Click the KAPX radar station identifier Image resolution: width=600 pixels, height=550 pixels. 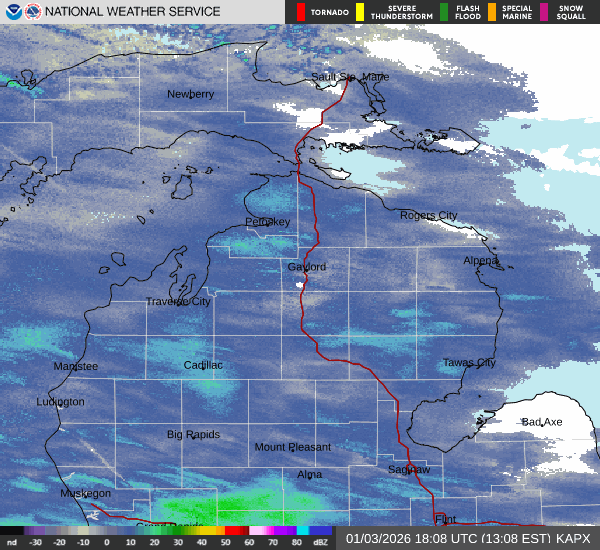pyautogui.click(x=576, y=538)
